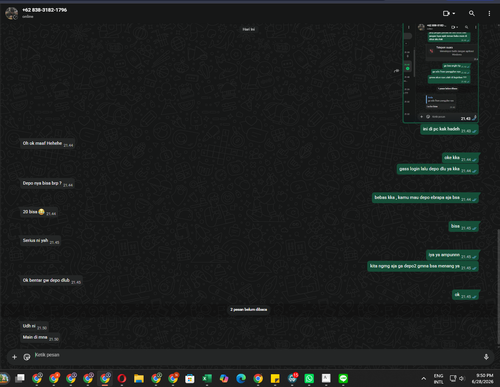
Task: Select the 'Main di mna' message
Action: coord(40,338)
